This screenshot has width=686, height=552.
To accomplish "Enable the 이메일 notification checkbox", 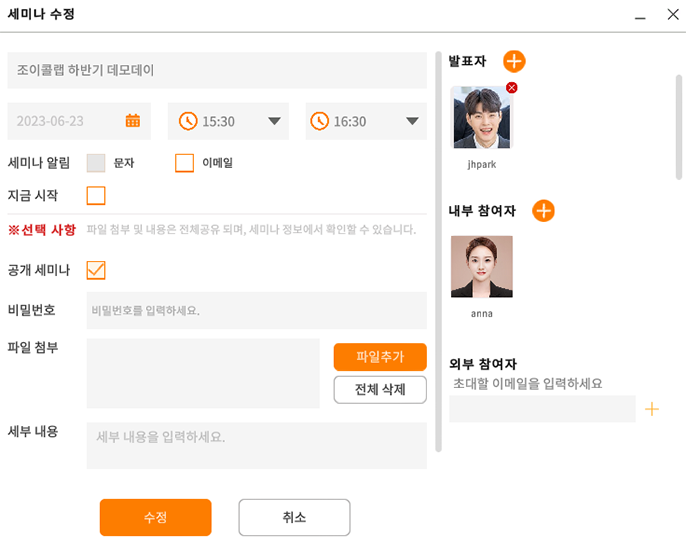I will coord(184,163).
